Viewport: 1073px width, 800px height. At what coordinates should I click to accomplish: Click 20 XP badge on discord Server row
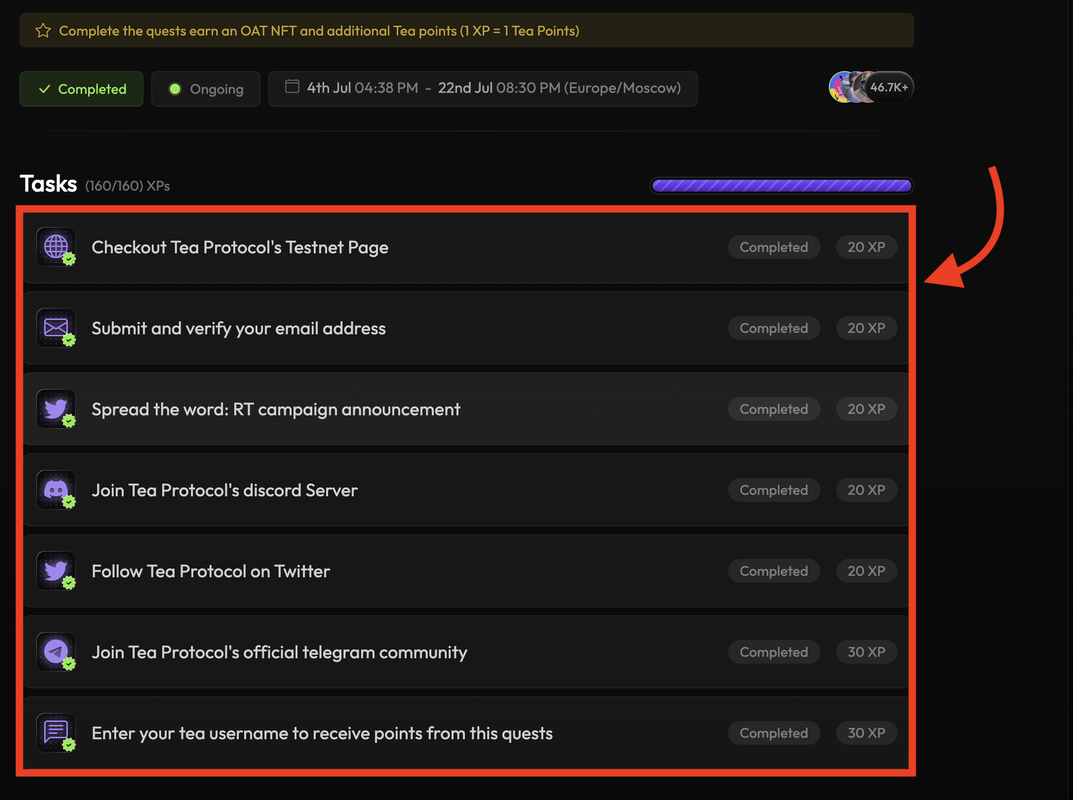866,490
